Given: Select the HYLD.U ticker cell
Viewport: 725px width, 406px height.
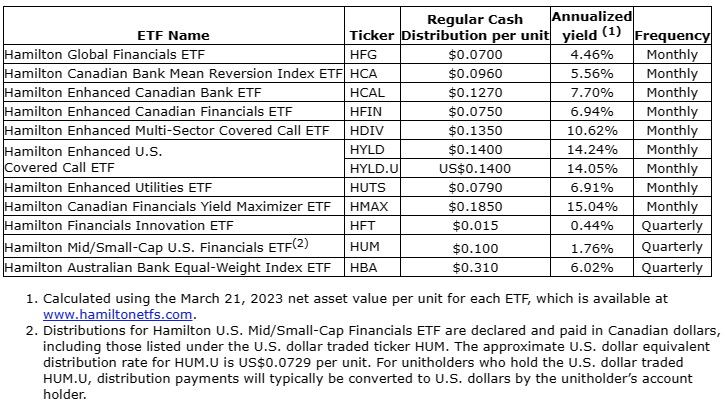Looking at the screenshot, I should click(x=372, y=168).
